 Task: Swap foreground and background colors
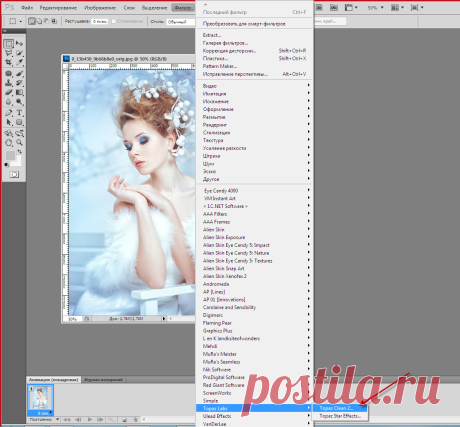(x=19, y=152)
